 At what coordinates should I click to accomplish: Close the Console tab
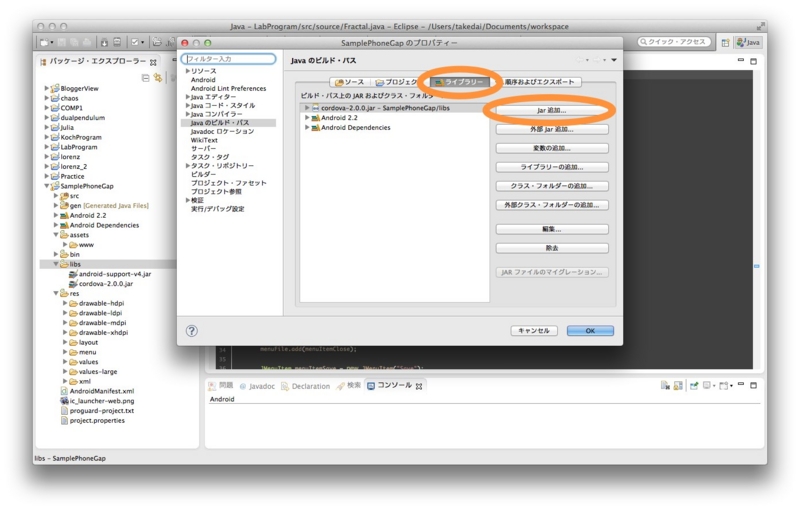pos(419,387)
